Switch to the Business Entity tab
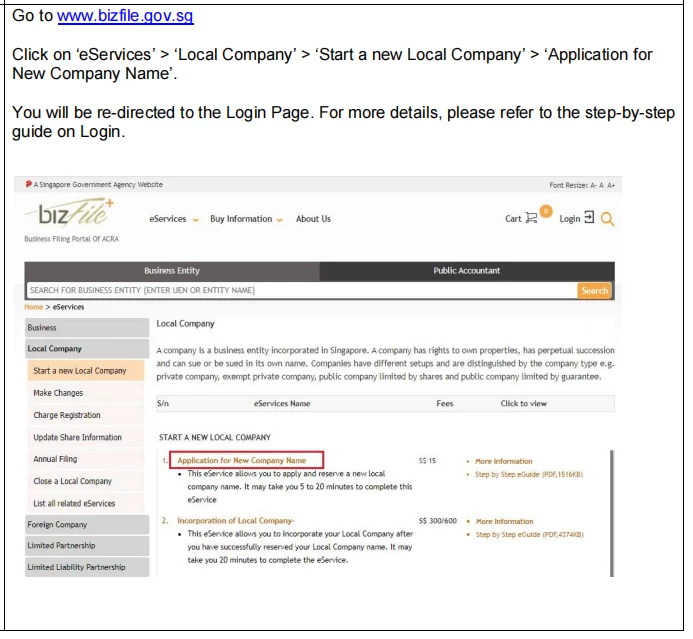 coord(172,271)
